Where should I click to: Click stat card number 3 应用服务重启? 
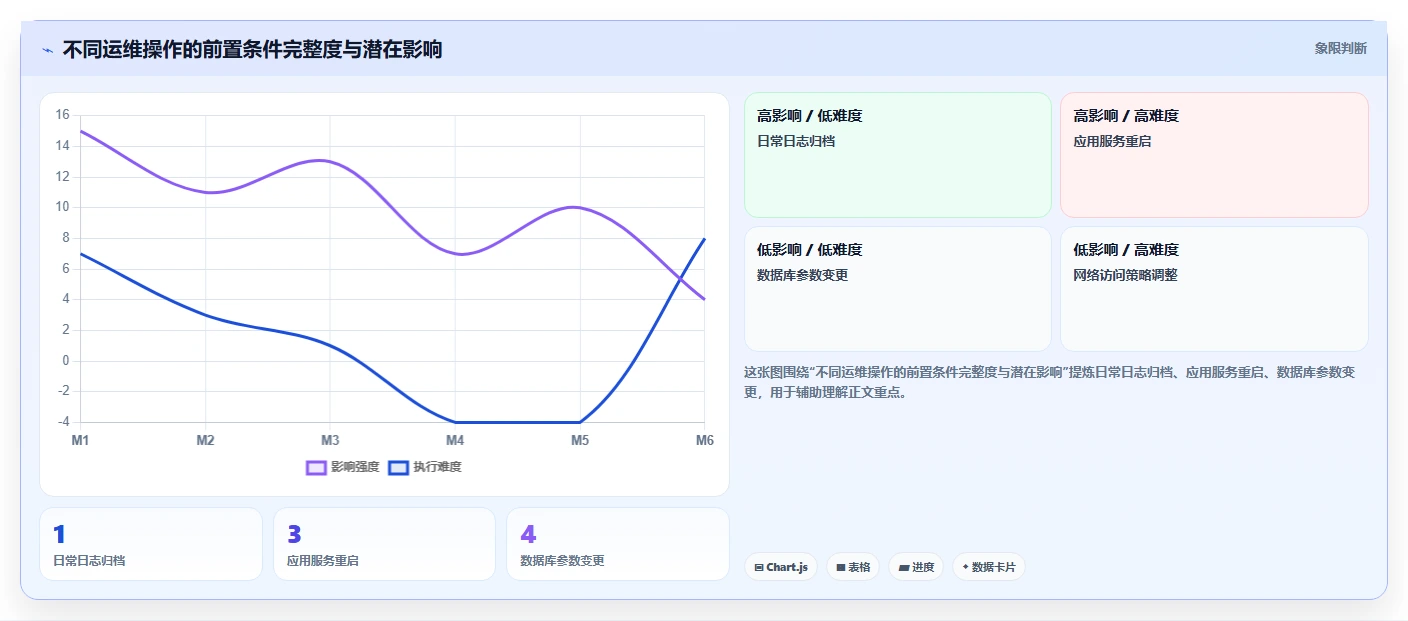384,544
